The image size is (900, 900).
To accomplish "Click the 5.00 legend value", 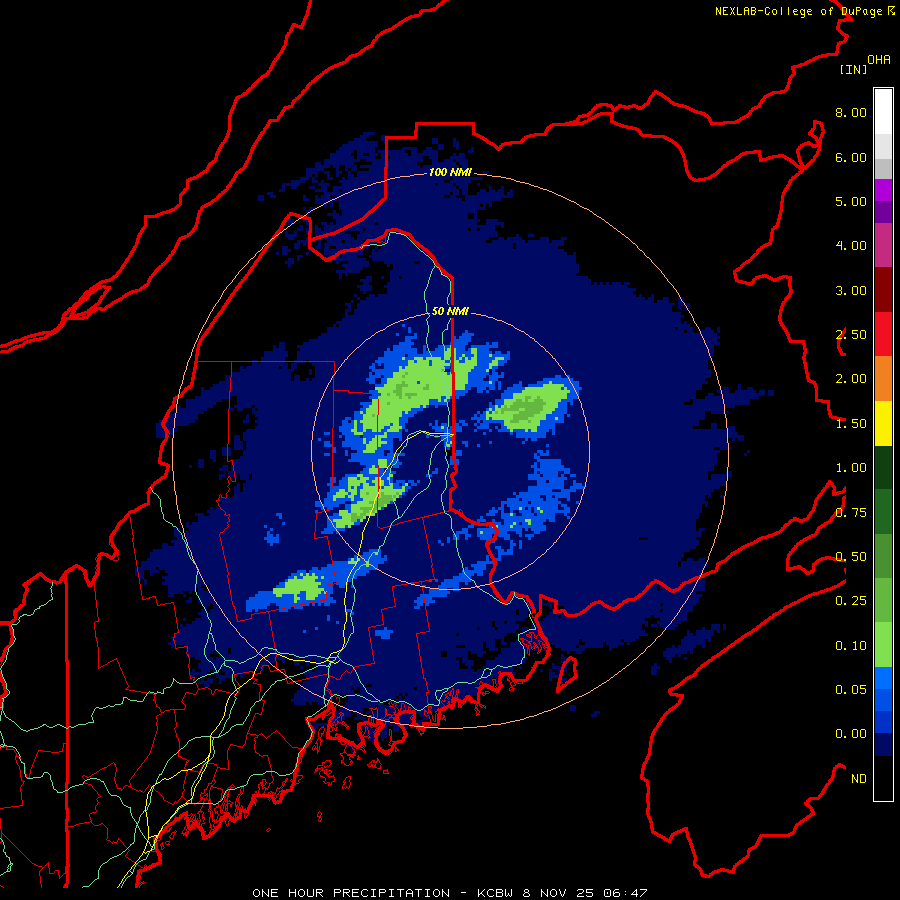I will coord(851,201).
